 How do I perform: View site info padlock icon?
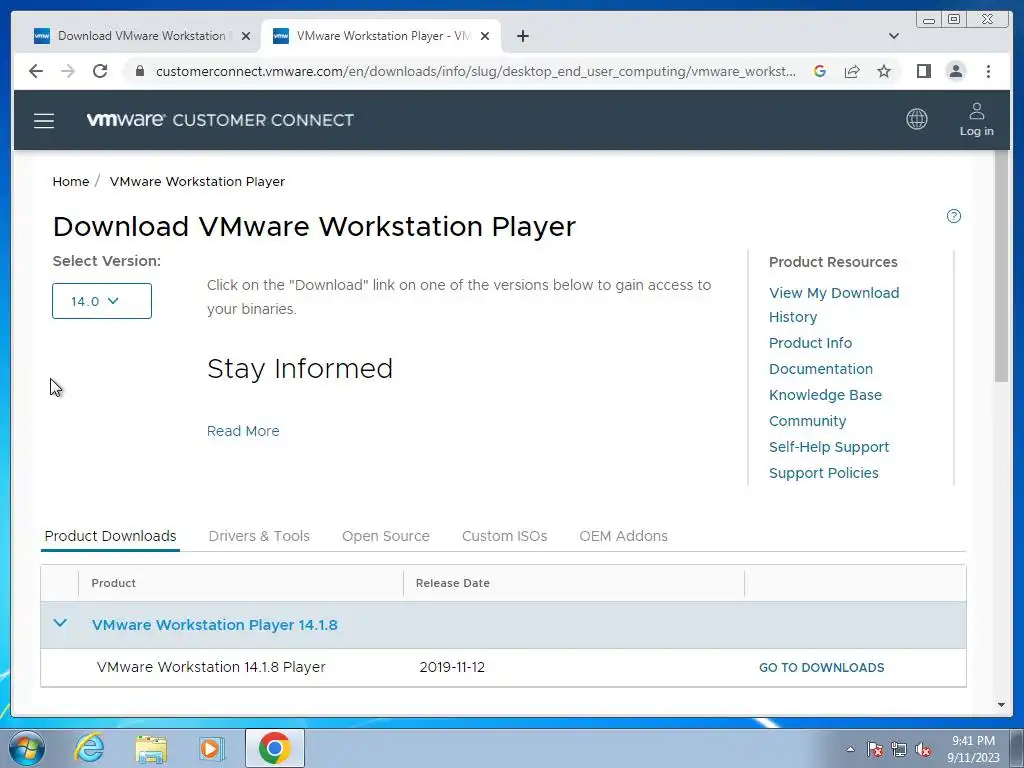click(139, 71)
